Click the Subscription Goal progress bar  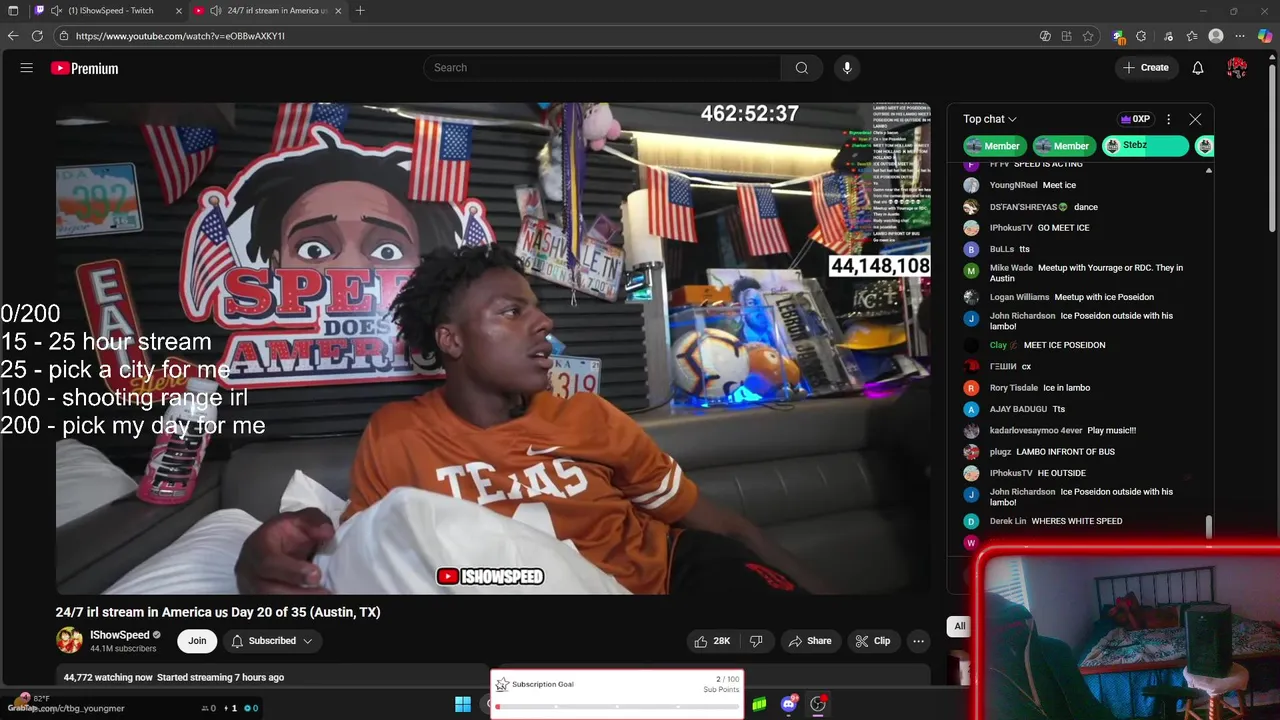point(617,707)
